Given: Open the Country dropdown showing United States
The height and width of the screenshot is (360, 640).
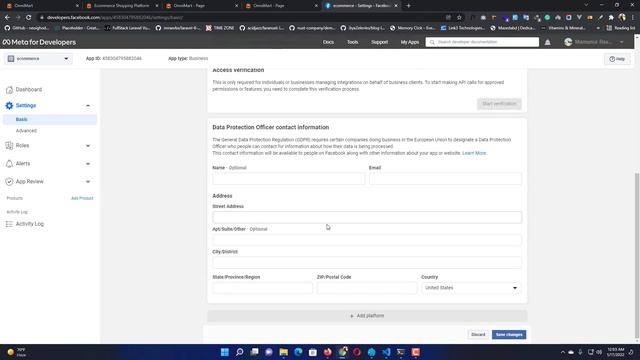Looking at the screenshot, I should pos(471,288).
